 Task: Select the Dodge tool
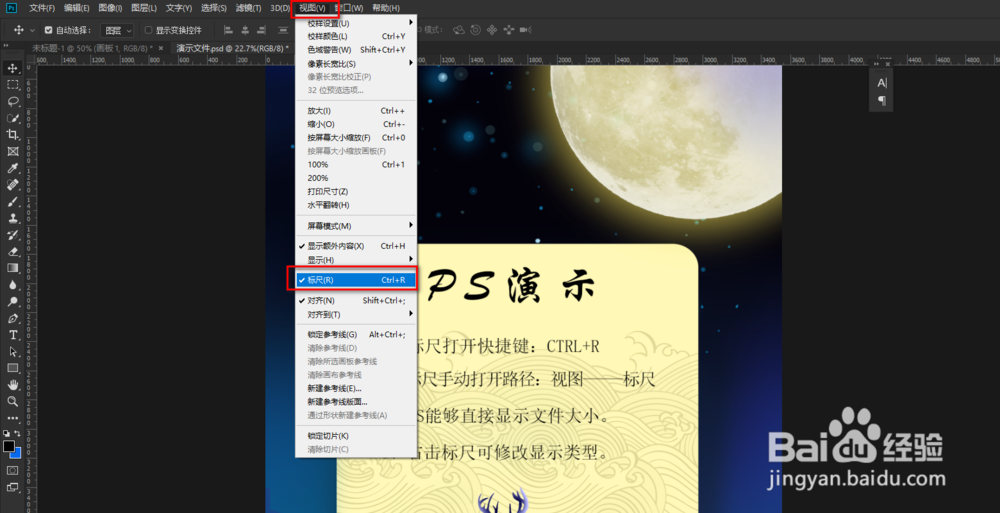(x=13, y=301)
